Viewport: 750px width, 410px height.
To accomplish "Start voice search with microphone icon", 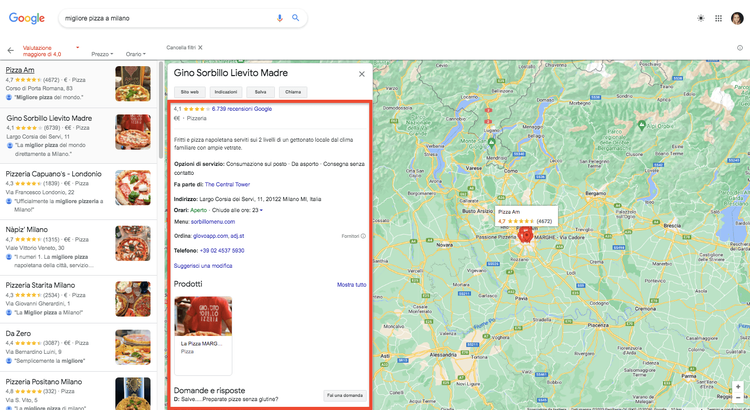I will (x=280, y=18).
